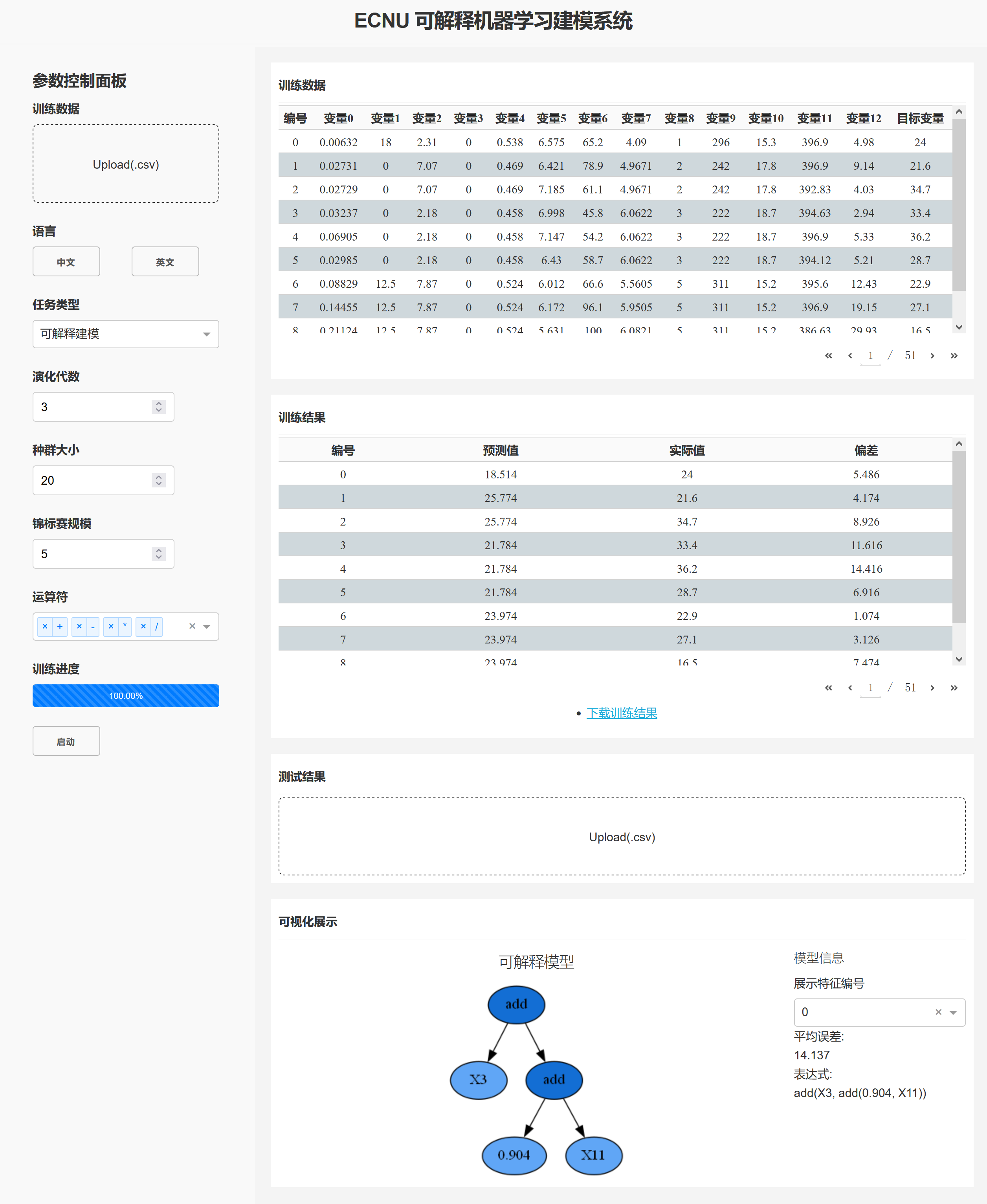This screenshot has height=1204, width=987.
Task: Click training data page number field
Action: (x=870, y=356)
